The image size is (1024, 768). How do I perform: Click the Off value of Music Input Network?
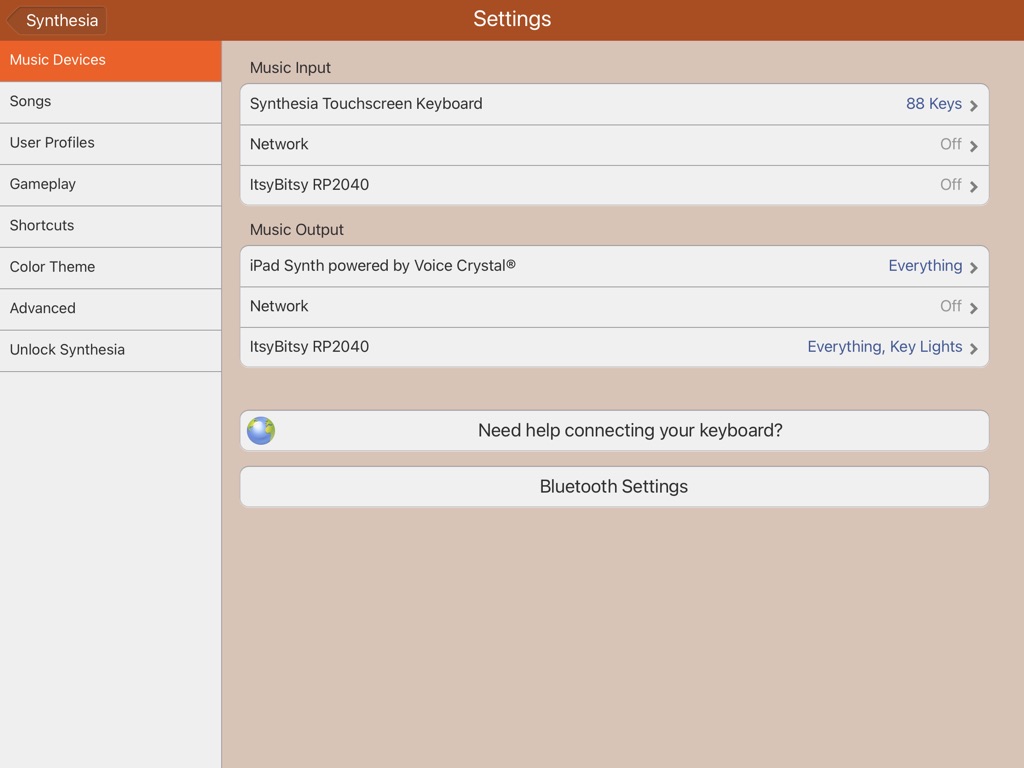[951, 144]
